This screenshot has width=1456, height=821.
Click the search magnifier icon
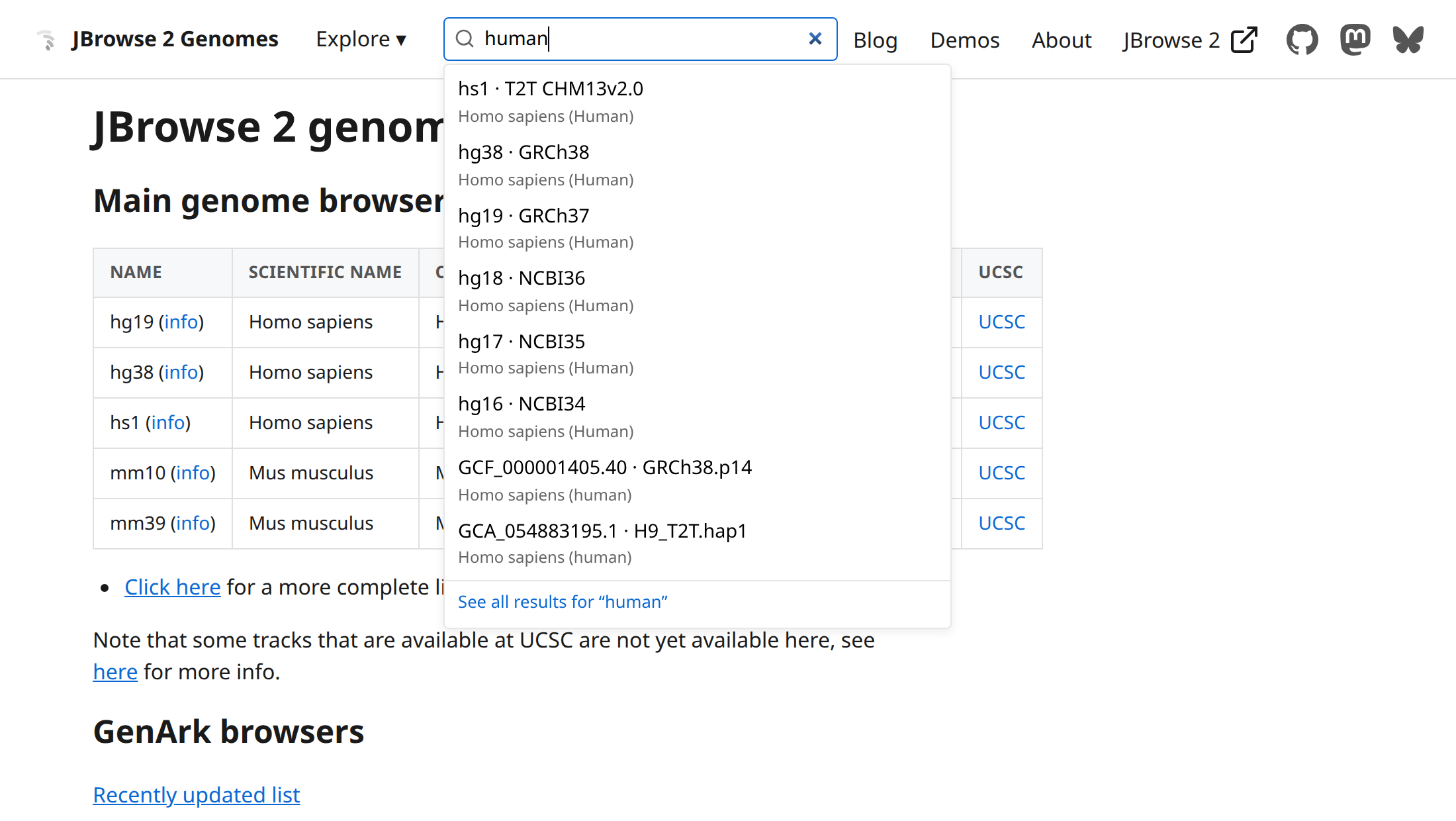tap(465, 39)
